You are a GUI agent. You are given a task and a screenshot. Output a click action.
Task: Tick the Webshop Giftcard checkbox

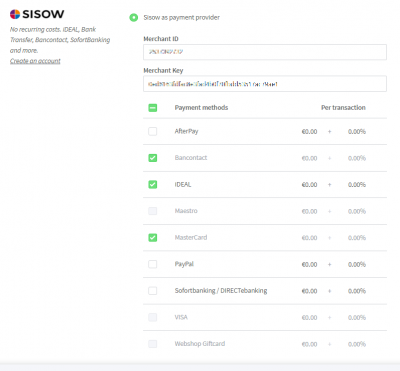(x=153, y=344)
